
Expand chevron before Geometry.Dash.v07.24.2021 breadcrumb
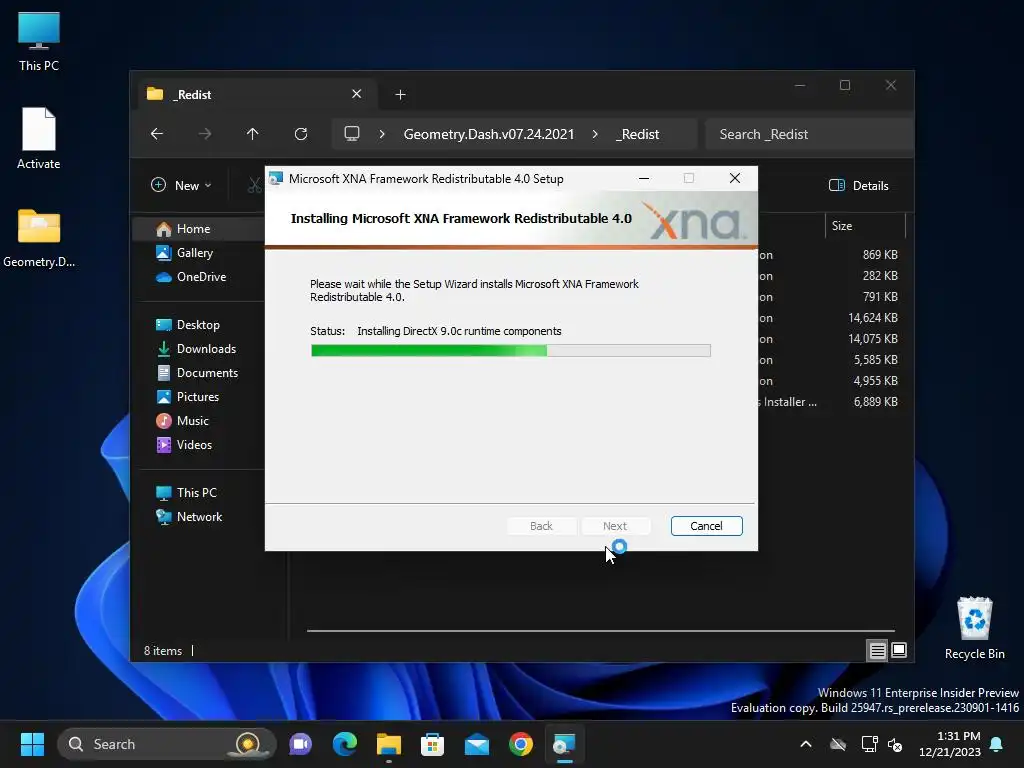coord(382,134)
